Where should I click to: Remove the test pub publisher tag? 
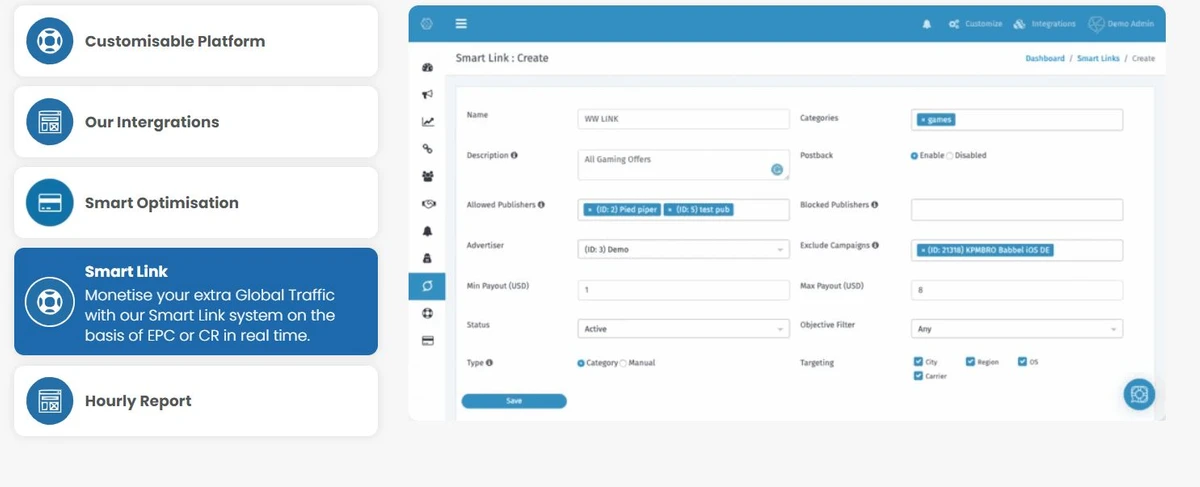point(670,210)
